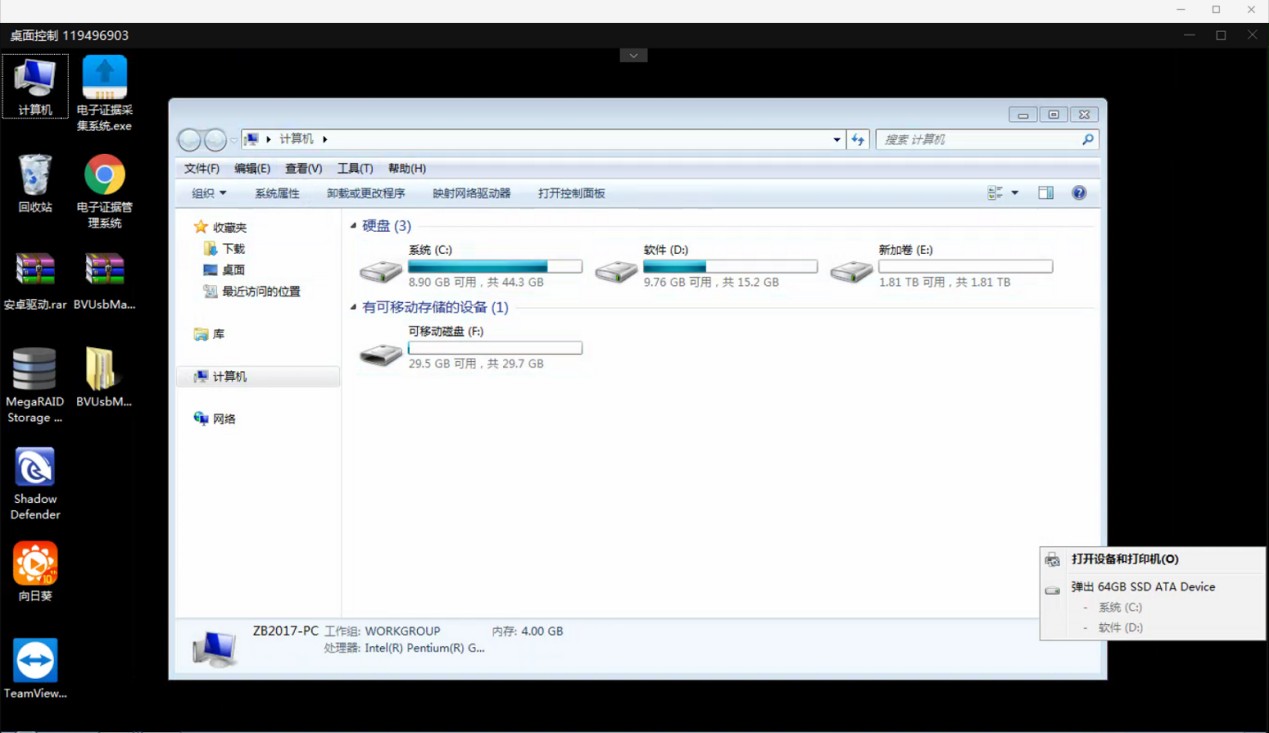The height and width of the screenshot is (733, 1269).
Task: Open the 回收站 recycle bin icon
Action: (x=35, y=176)
